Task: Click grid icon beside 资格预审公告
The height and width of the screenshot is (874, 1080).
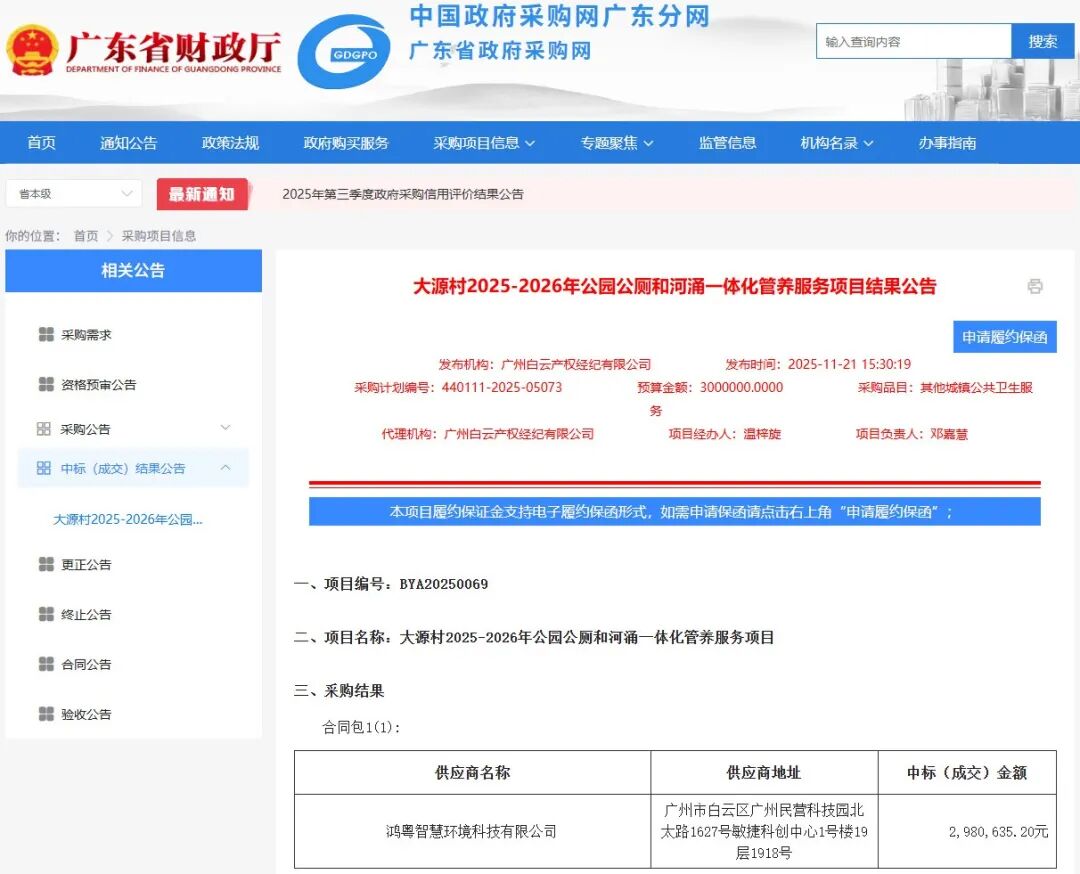Action: coord(46,384)
